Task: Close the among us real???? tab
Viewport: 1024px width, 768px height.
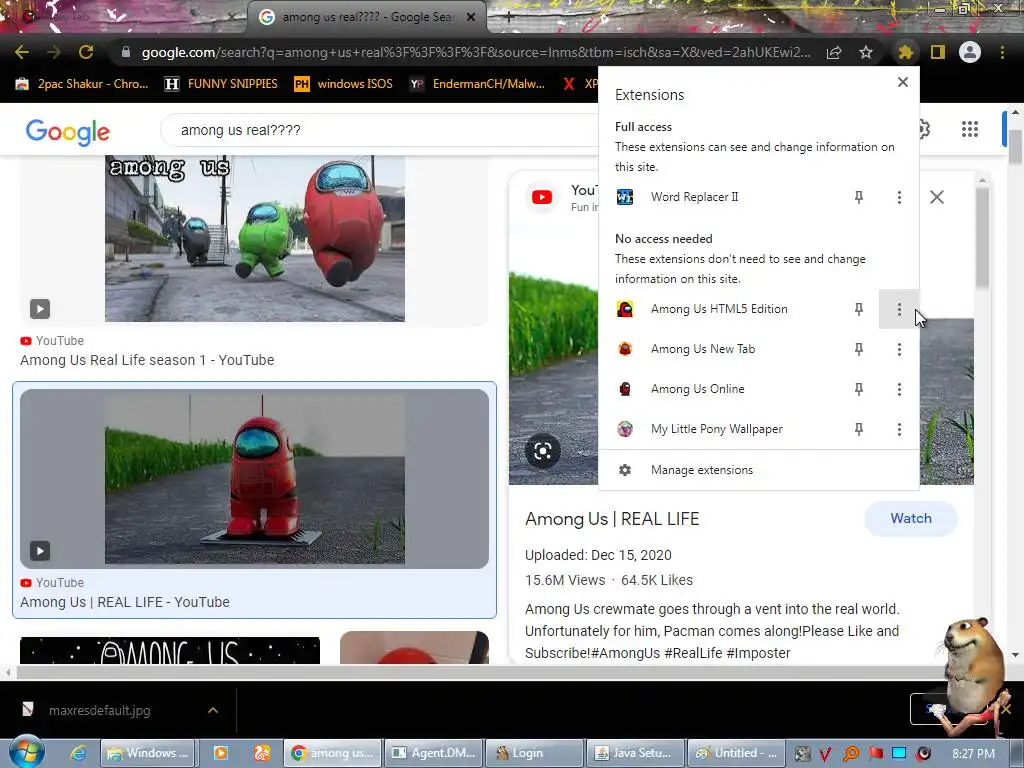Action: (471, 17)
